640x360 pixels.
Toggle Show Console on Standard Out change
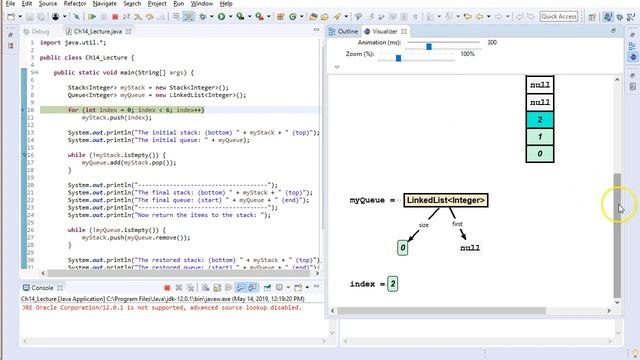tap(240, 288)
